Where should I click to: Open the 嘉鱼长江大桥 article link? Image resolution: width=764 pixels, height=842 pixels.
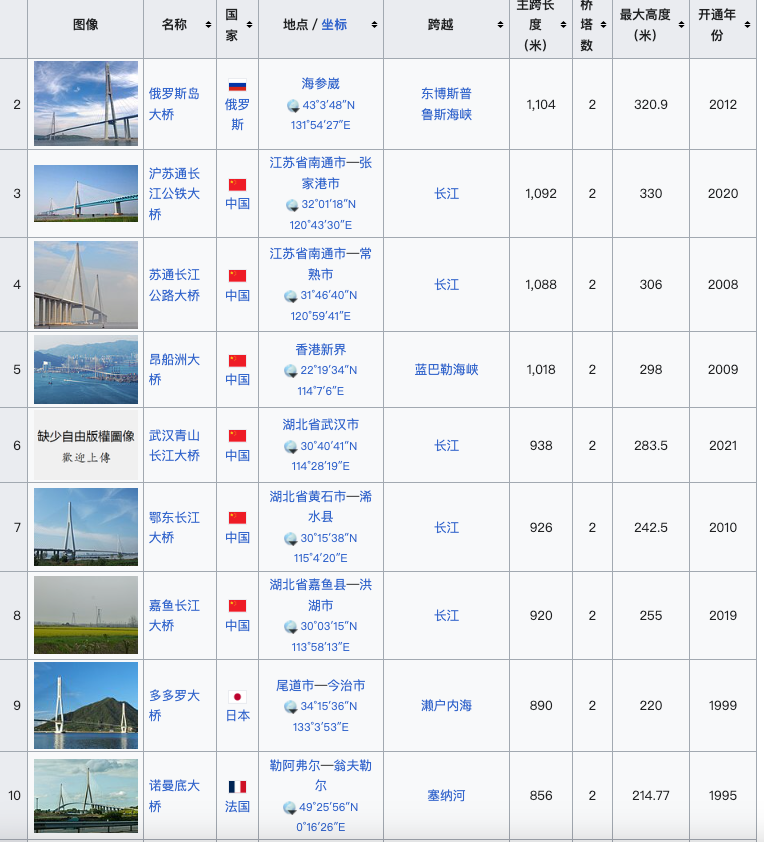174,615
